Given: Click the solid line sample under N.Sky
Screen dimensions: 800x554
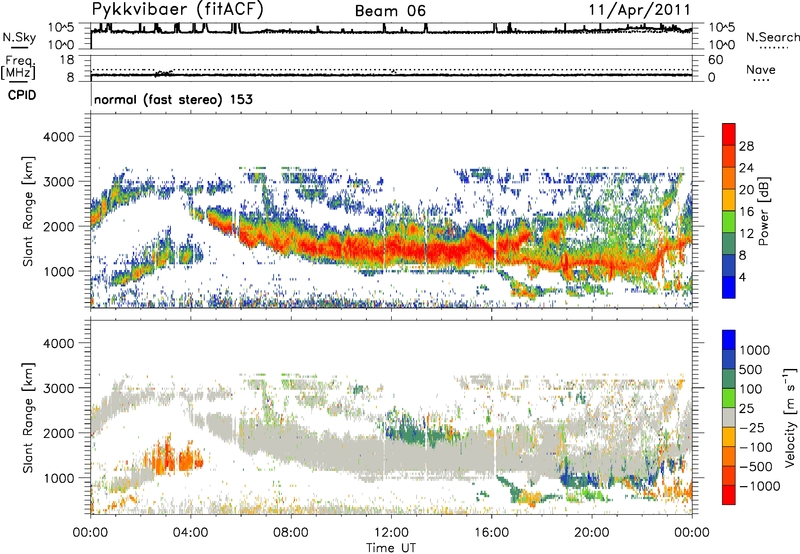Looking at the screenshot, I should 19,47.
